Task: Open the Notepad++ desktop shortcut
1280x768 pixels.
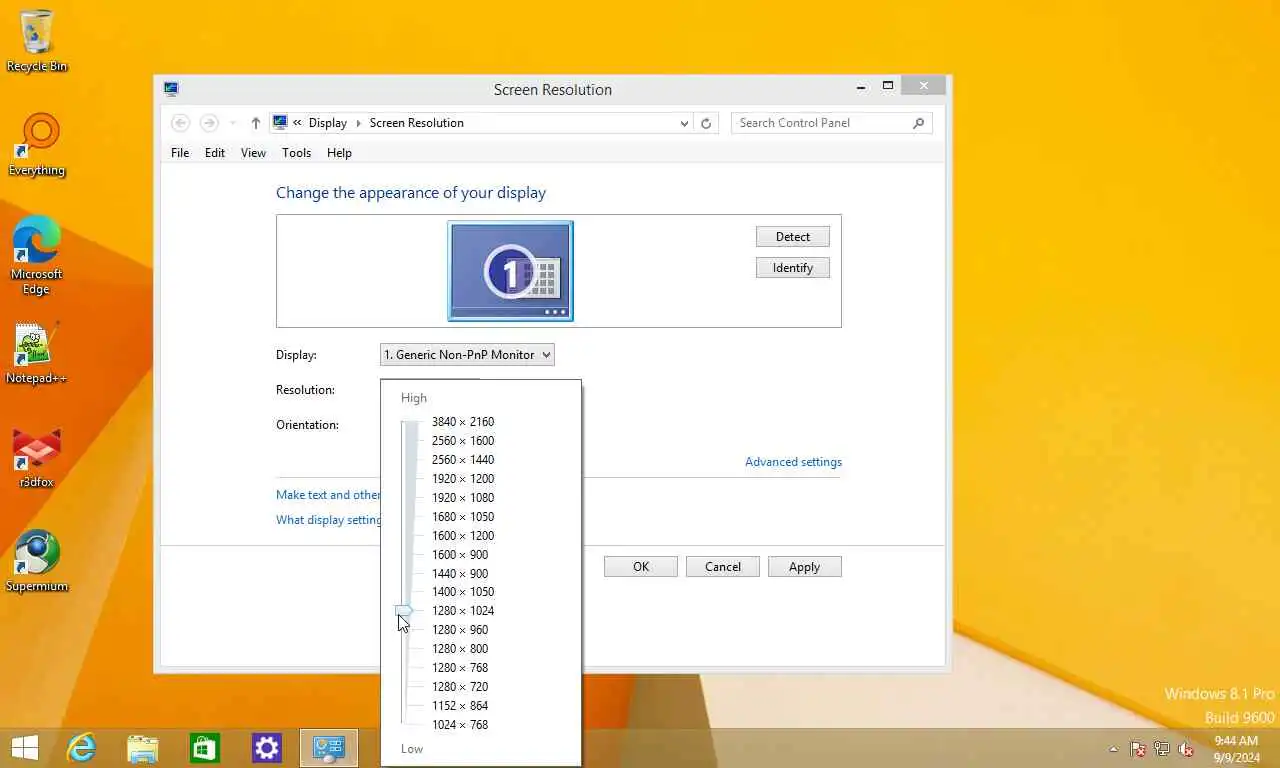Action: (x=37, y=353)
